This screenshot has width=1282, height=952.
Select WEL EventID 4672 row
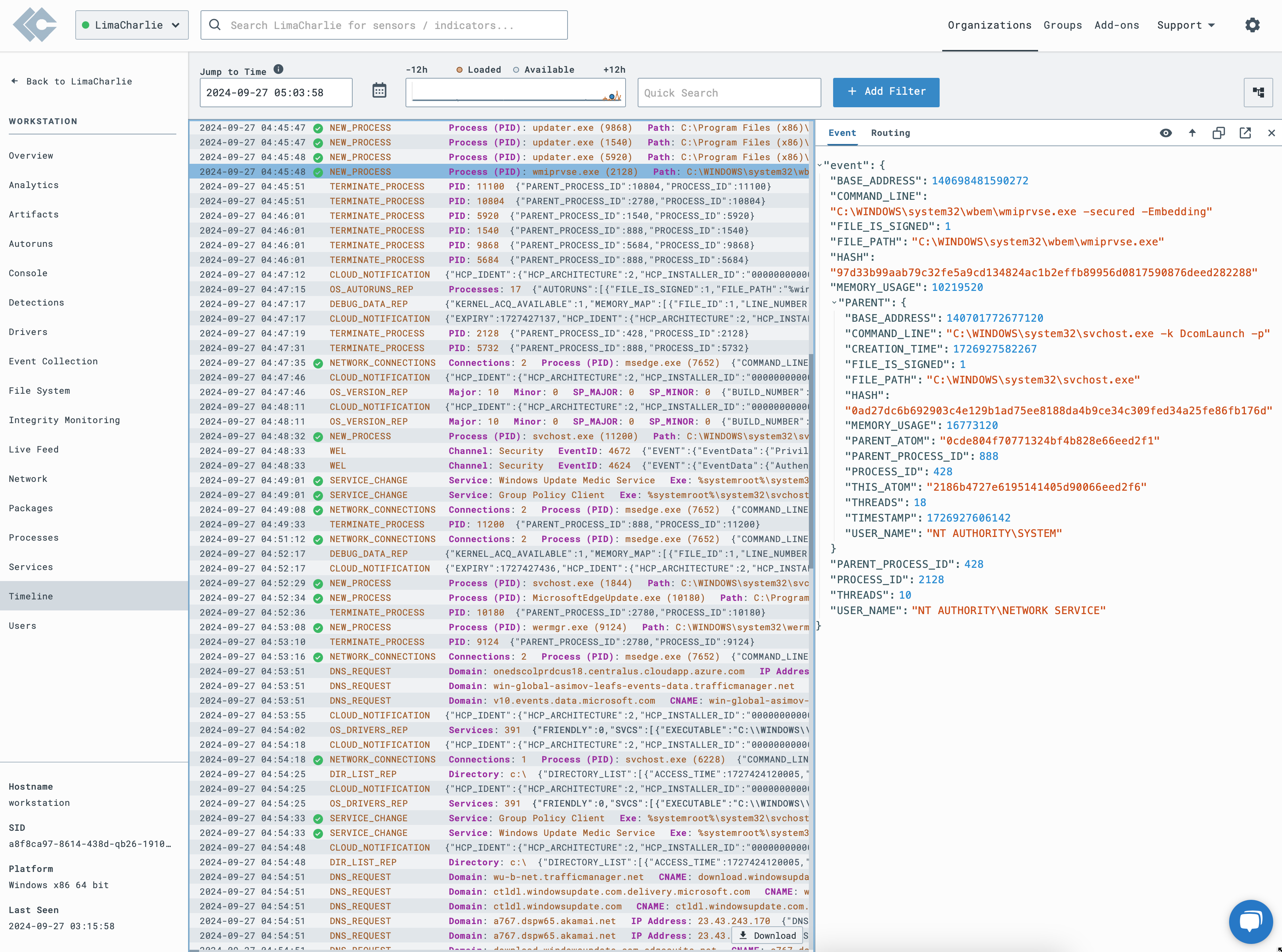click(x=499, y=451)
